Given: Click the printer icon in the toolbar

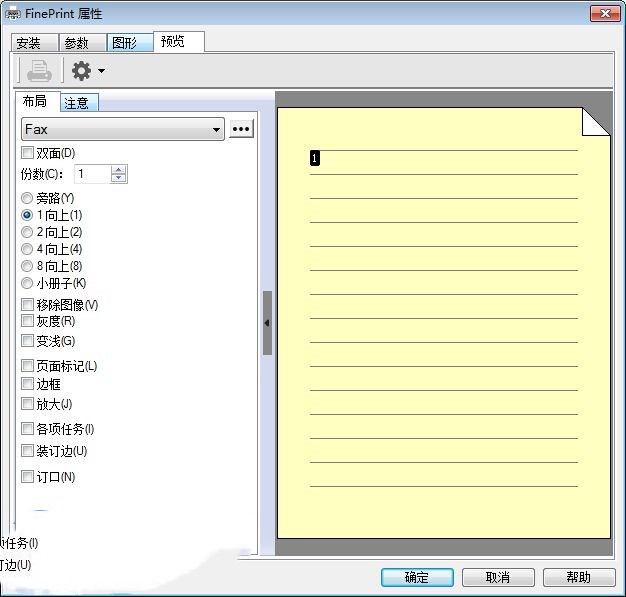Looking at the screenshot, I should (x=39, y=71).
